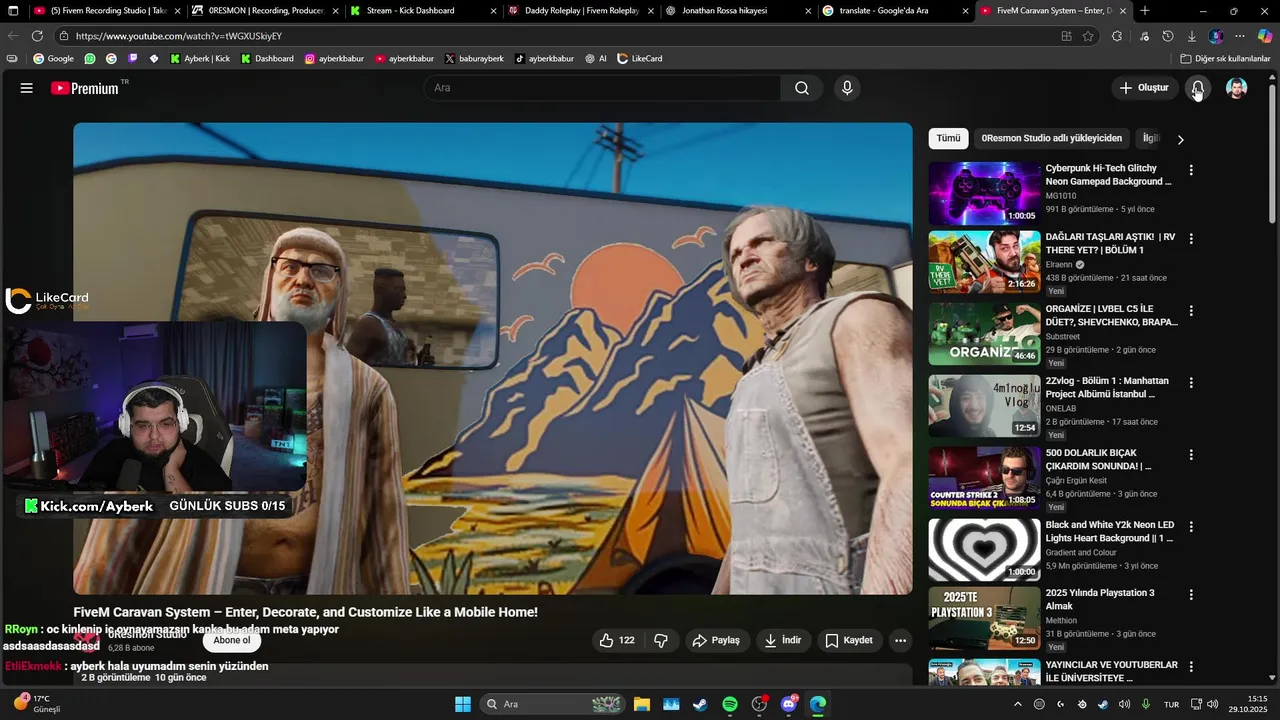Play the RV THERE YET thumbnail

click(x=984, y=262)
